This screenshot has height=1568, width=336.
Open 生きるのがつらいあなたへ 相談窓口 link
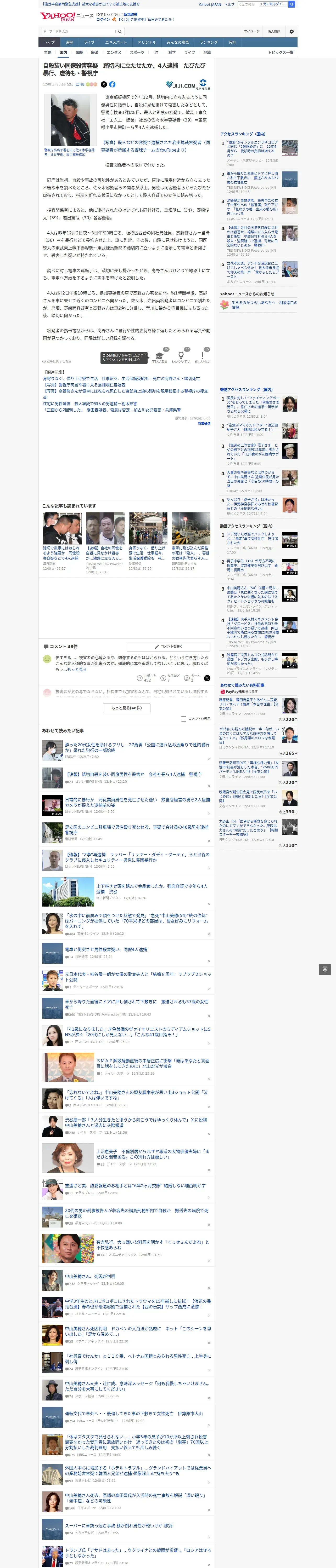(264, 304)
